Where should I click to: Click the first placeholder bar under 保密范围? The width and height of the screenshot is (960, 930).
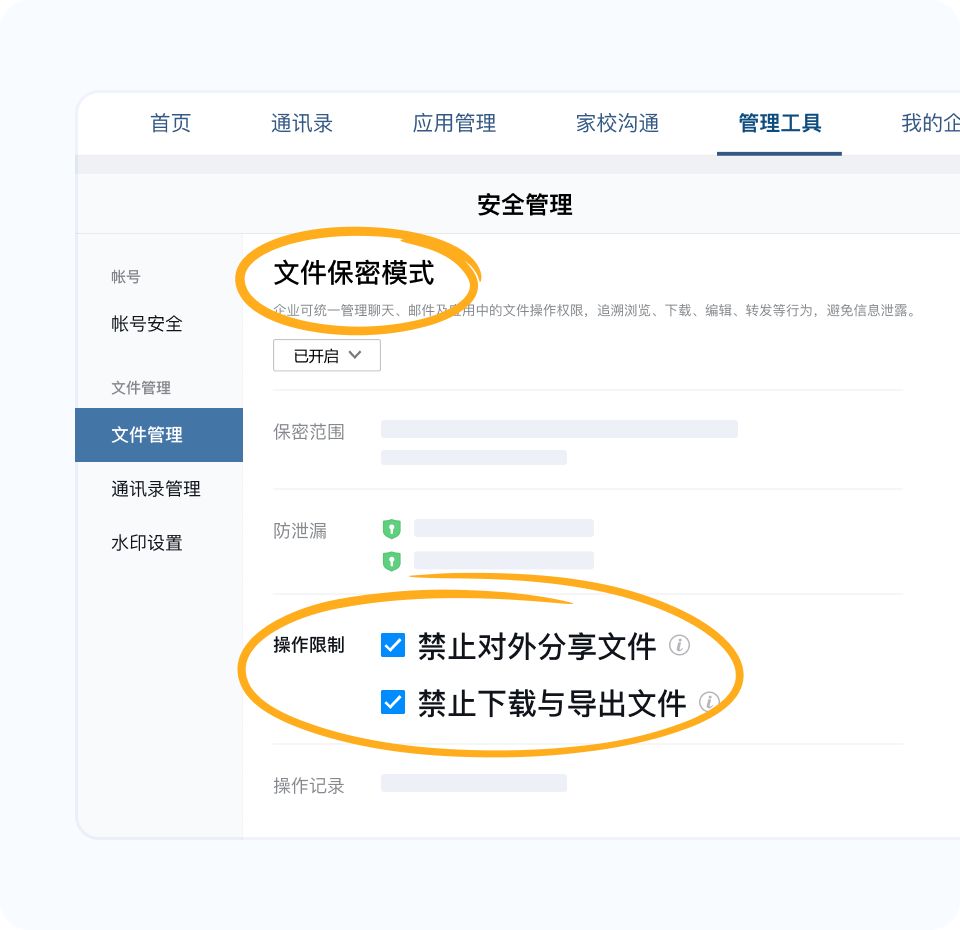[x=559, y=428]
